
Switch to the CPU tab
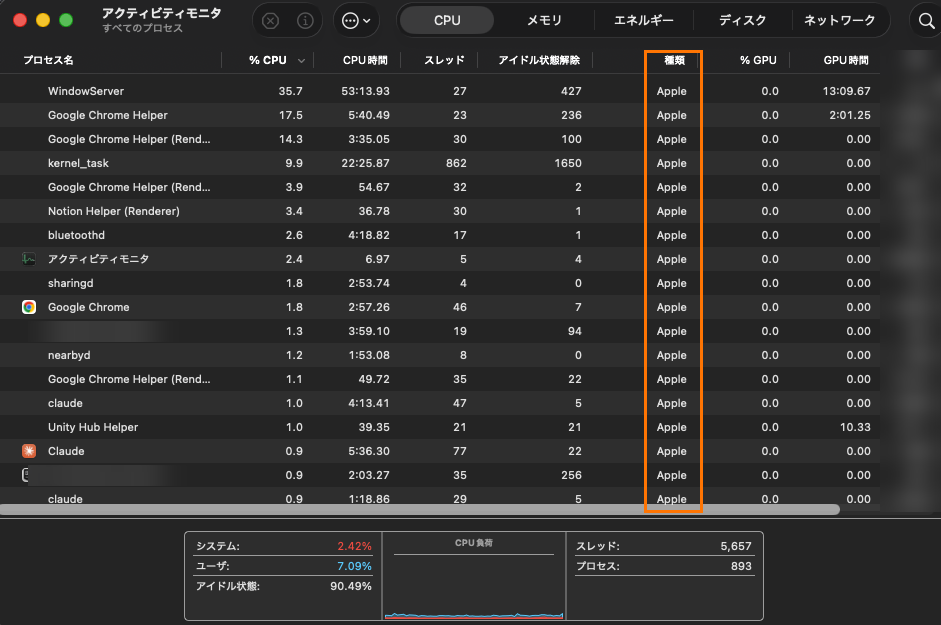(x=447, y=21)
